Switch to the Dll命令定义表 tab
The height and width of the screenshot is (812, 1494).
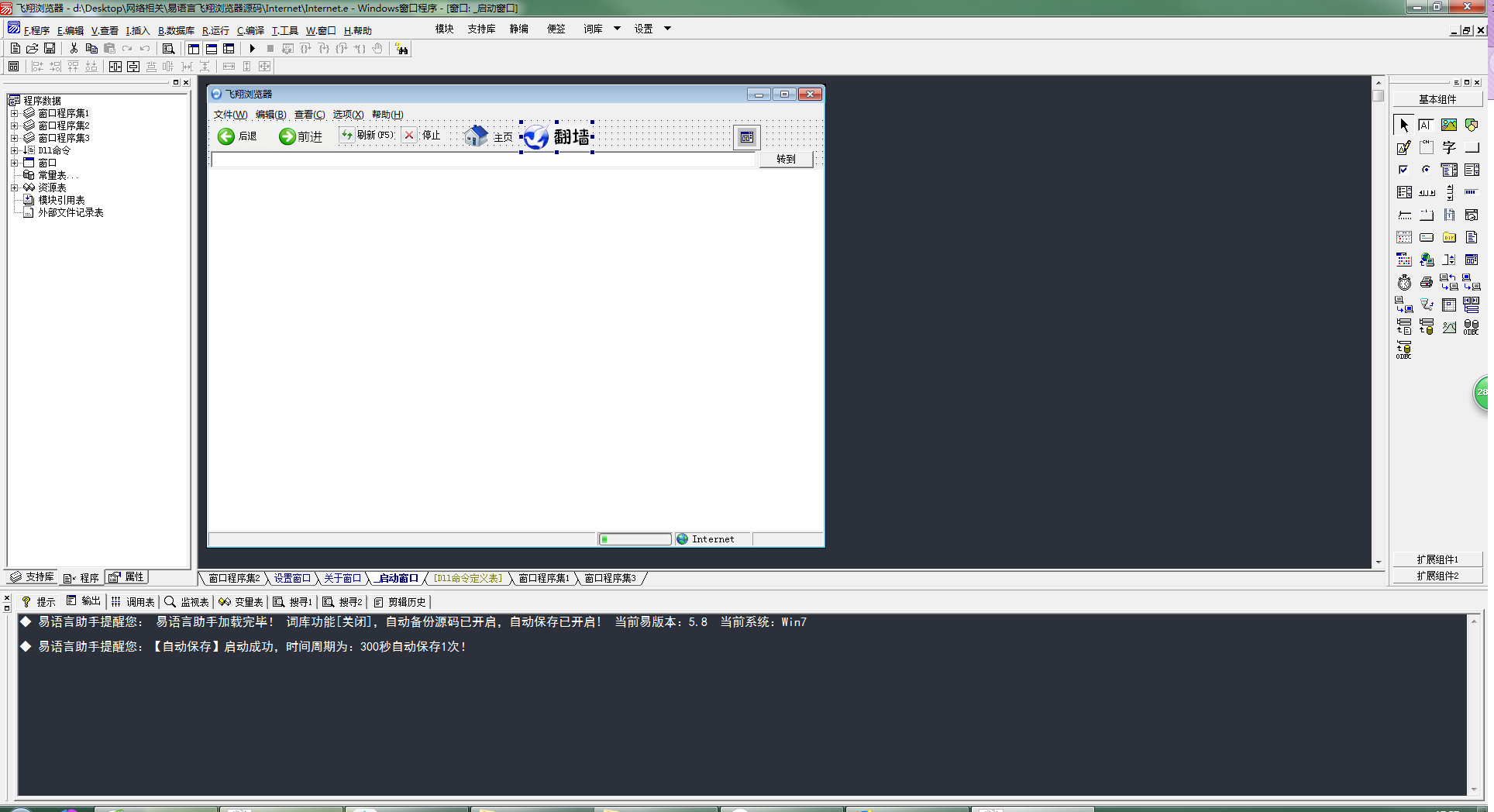[468, 578]
